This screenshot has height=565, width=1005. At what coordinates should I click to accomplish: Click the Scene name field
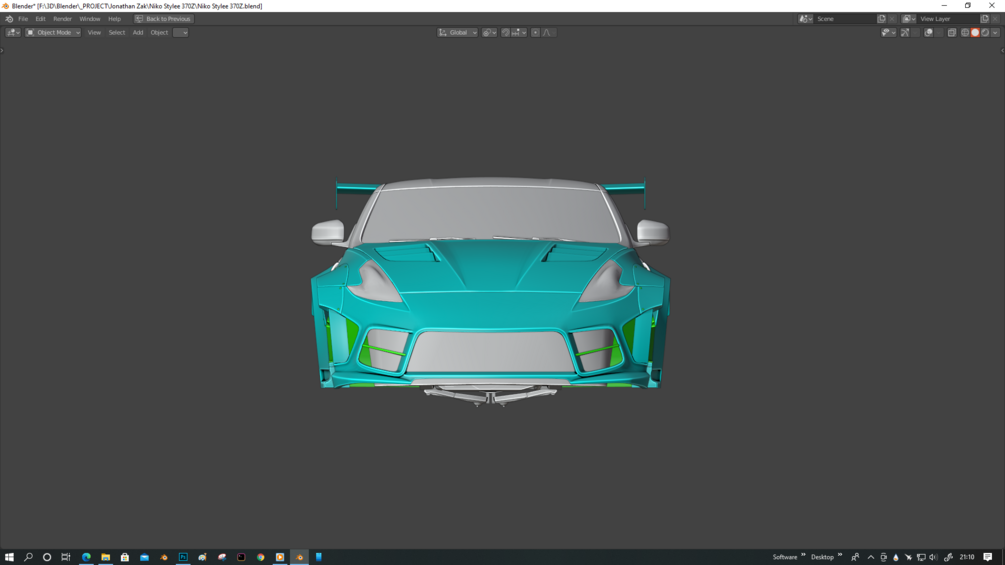click(x=845, y=19)
